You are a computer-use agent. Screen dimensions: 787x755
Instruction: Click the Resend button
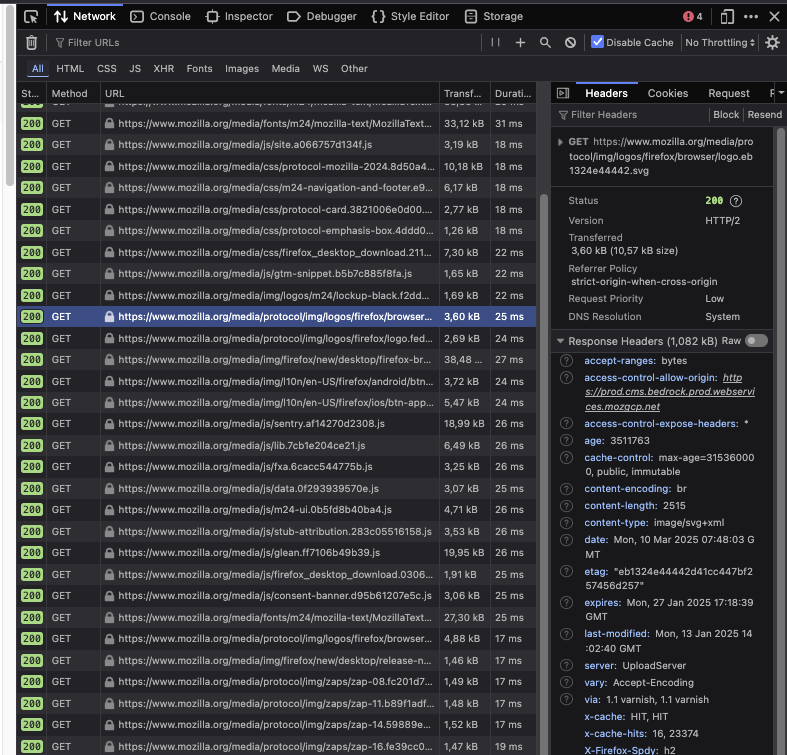(764, 115)
